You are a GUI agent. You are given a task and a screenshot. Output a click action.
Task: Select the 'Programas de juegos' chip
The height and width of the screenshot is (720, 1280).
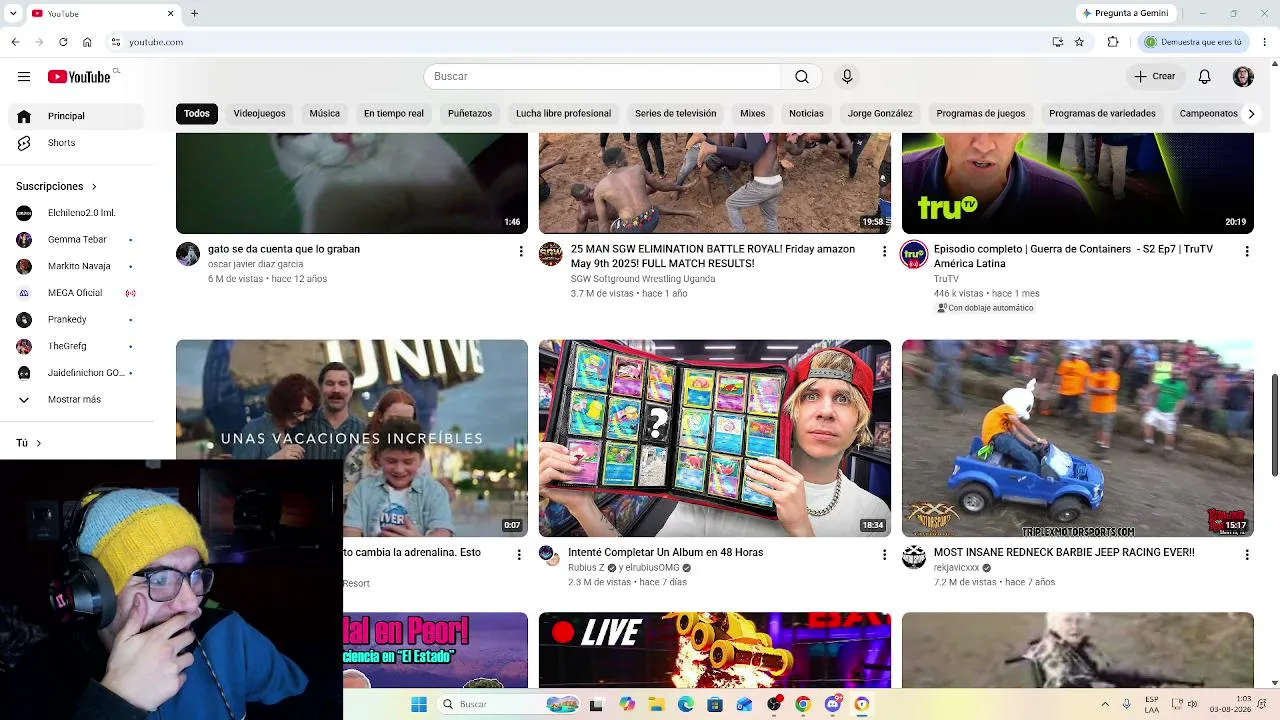point(981,114)
